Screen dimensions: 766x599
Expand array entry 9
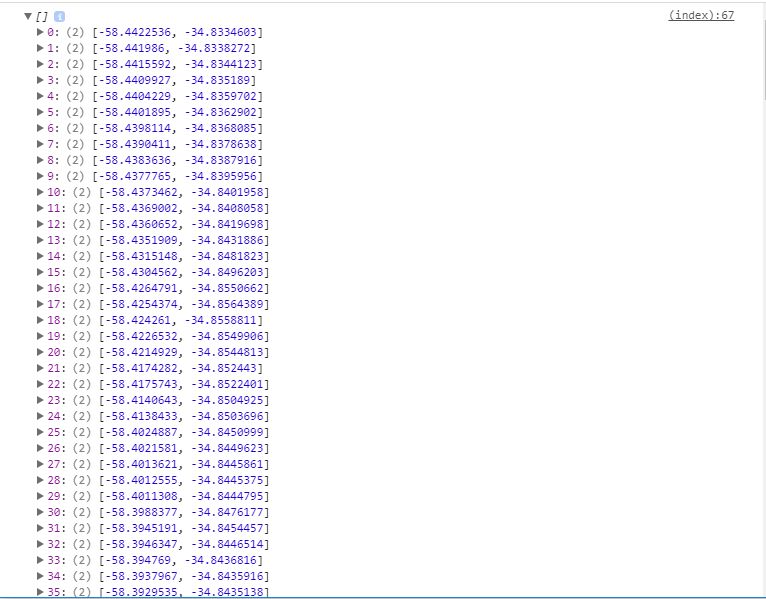coord(40,176)
